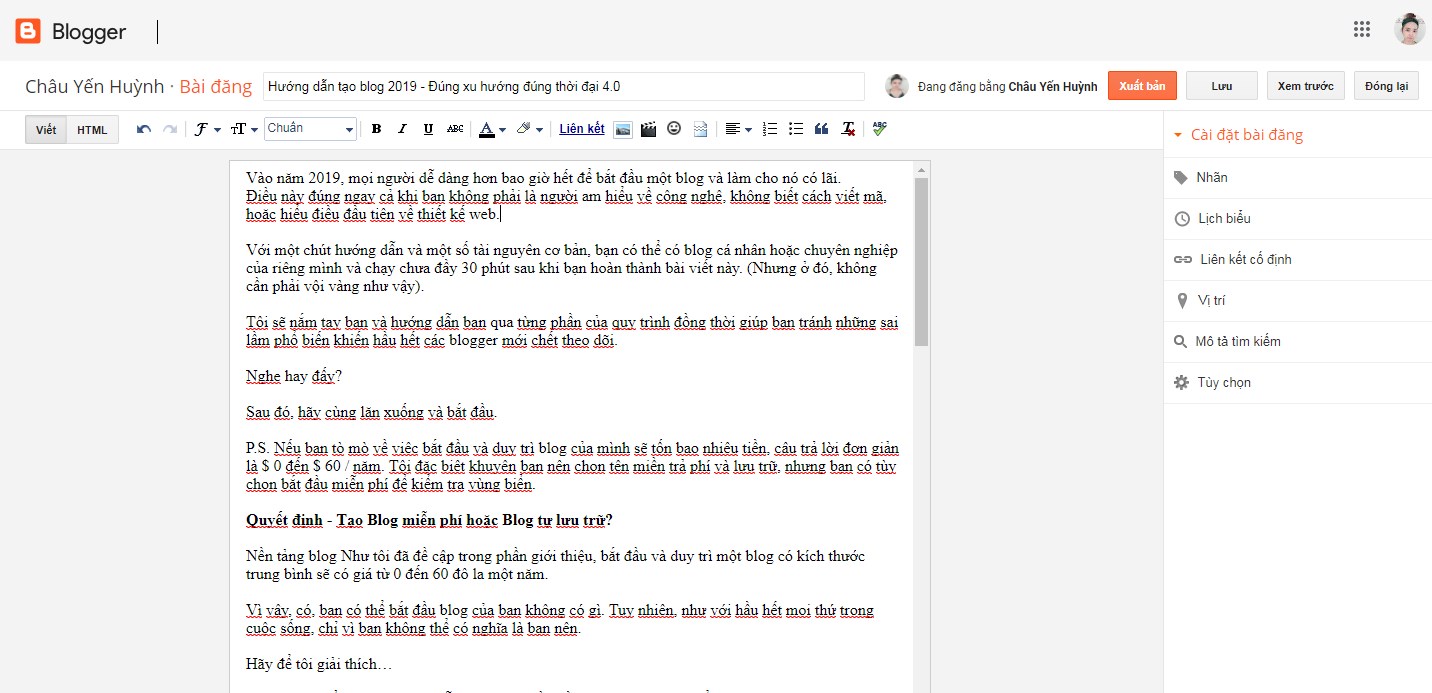Open the Chuẩn paragraph style dropdown
The image size is (1432, 693).
tap(310, 129)
